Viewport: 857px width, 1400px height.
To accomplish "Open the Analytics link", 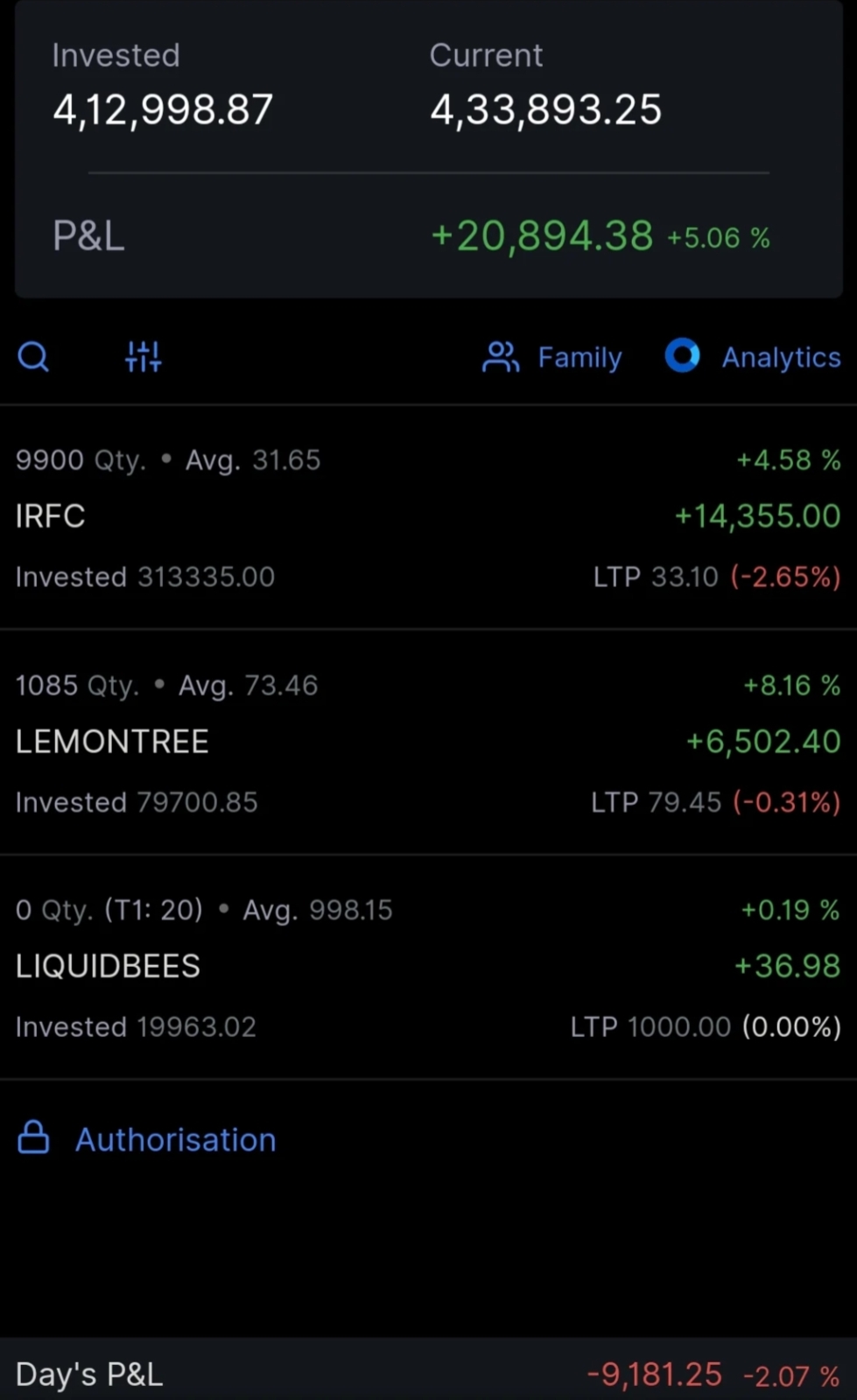I will click(781, 357).
